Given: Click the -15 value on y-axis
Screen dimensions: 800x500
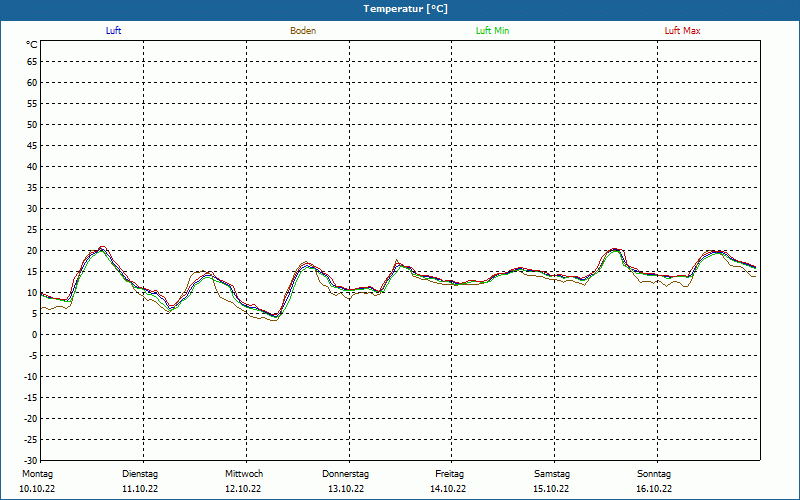Looking at the screenshot, I should coord(31,397).
